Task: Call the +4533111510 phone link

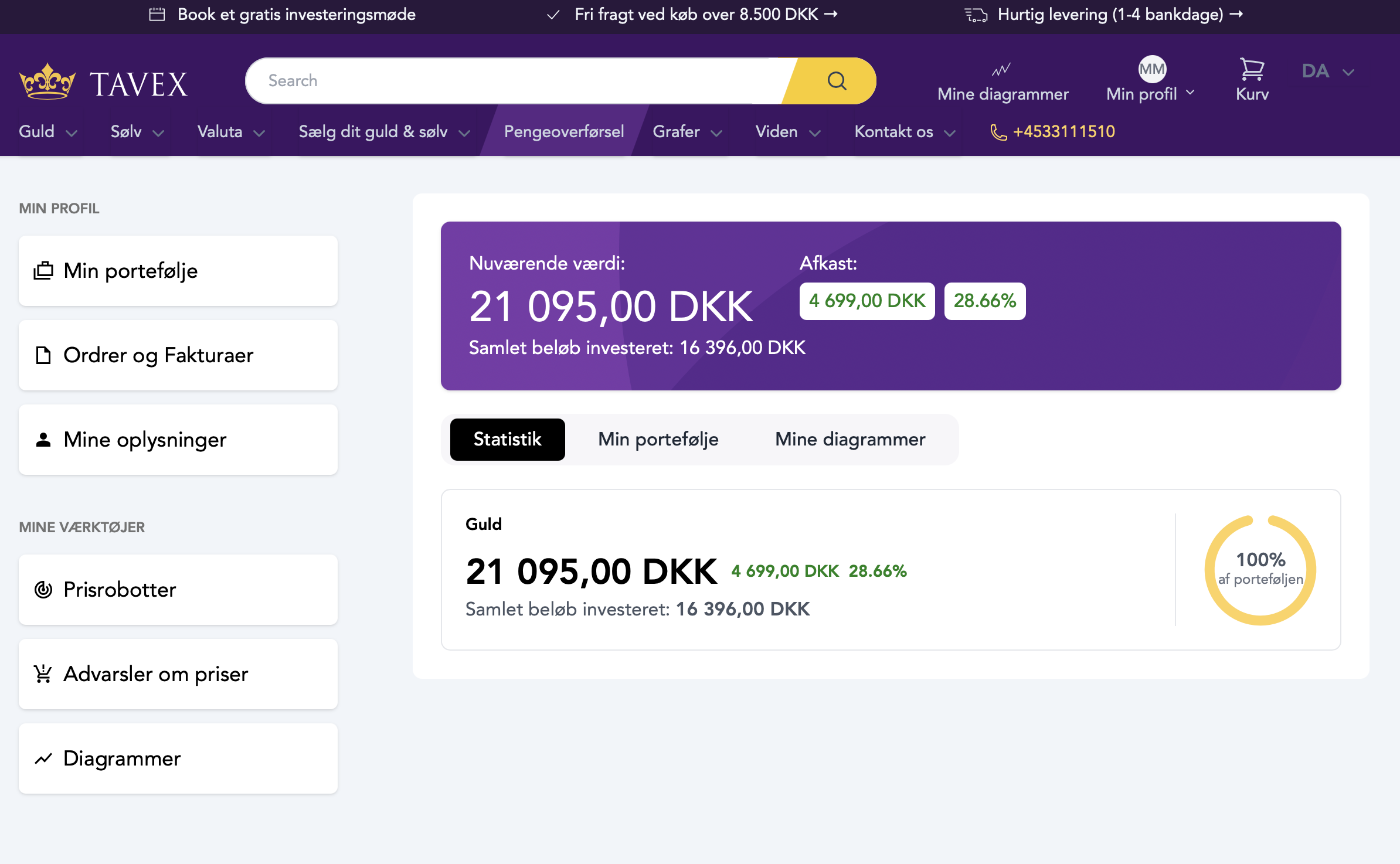Action: (1063, 131)
